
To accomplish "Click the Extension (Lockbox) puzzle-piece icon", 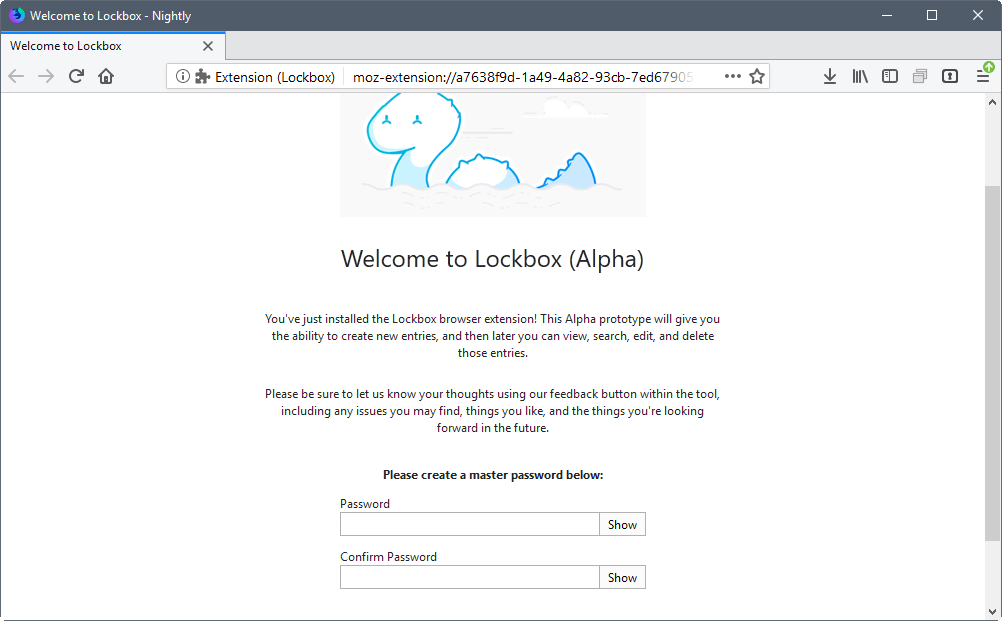I will (203, 77).
